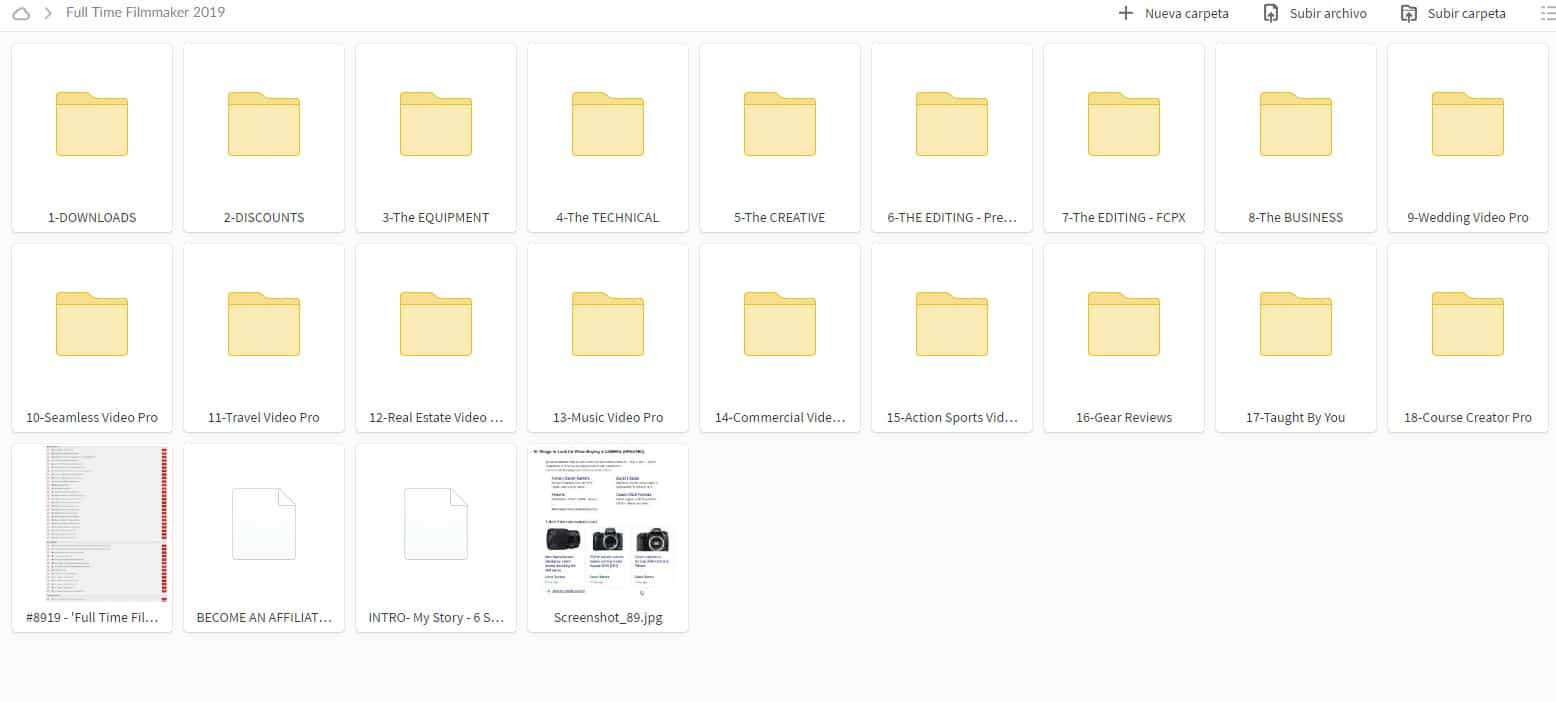Click the breadcrumb chevron arrow

(48, 13)
